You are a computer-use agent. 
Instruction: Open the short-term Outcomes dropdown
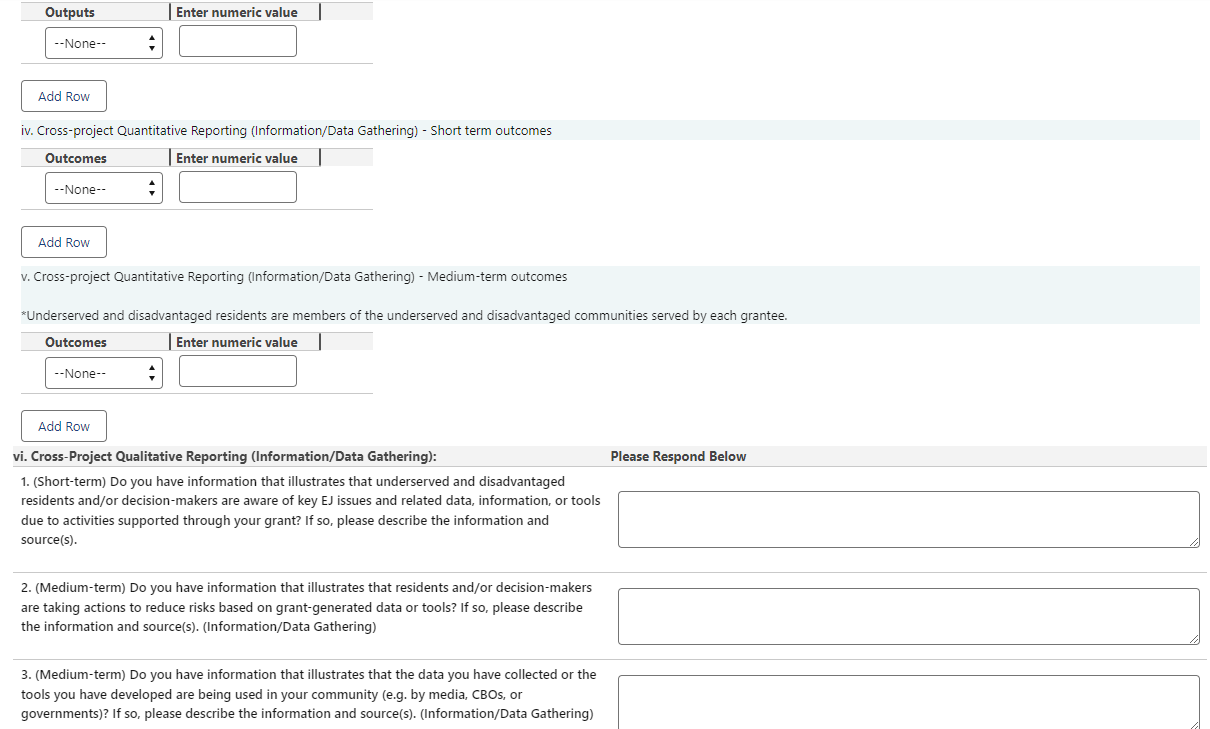(x=104, y=189)
